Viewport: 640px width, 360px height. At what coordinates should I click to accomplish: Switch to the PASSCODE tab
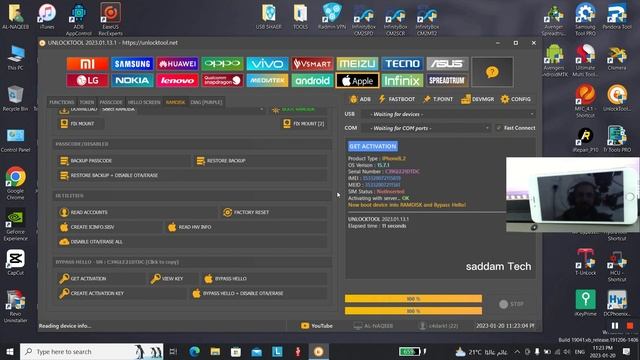click(x=111, y=102)
